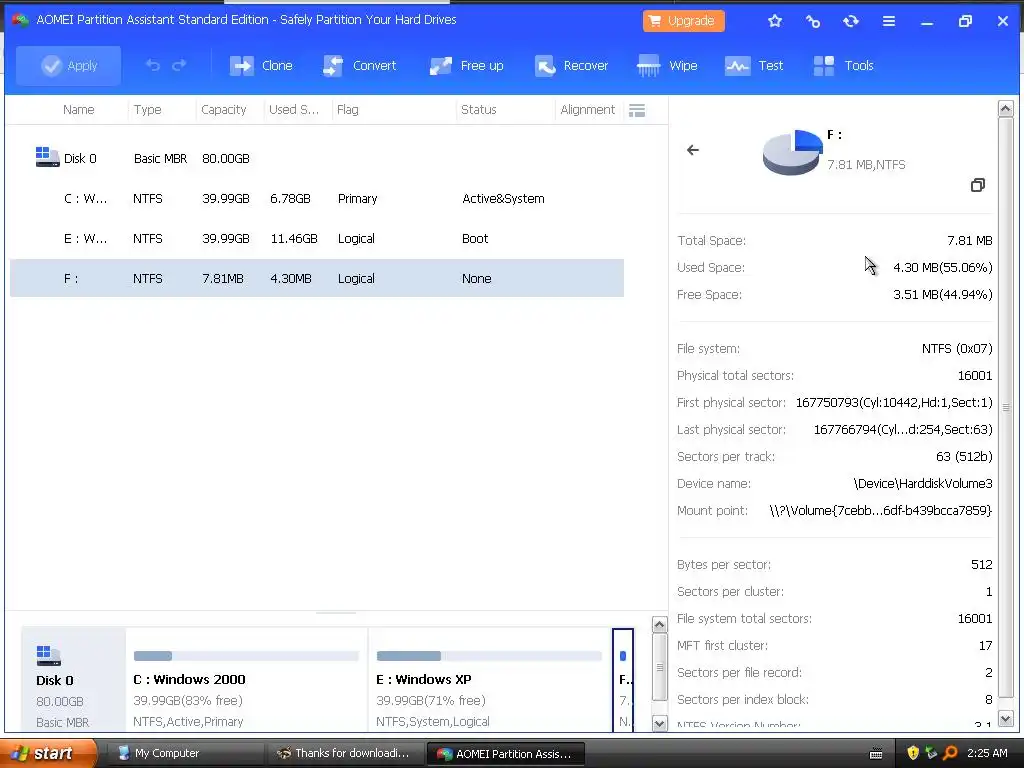1024x768 pixels.
Task: Open the Tools menu
Action: pyautogui.click(x=843, y=65)
